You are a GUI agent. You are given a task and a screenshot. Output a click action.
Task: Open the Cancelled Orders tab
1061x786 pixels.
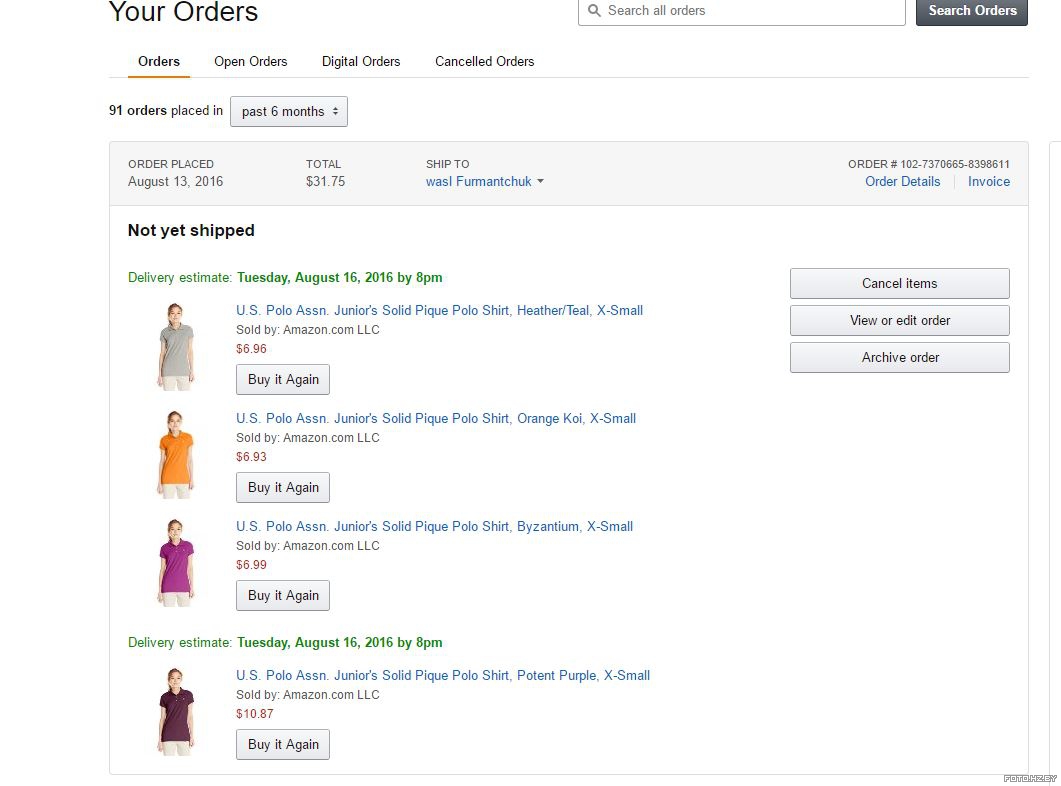[484, 62]
